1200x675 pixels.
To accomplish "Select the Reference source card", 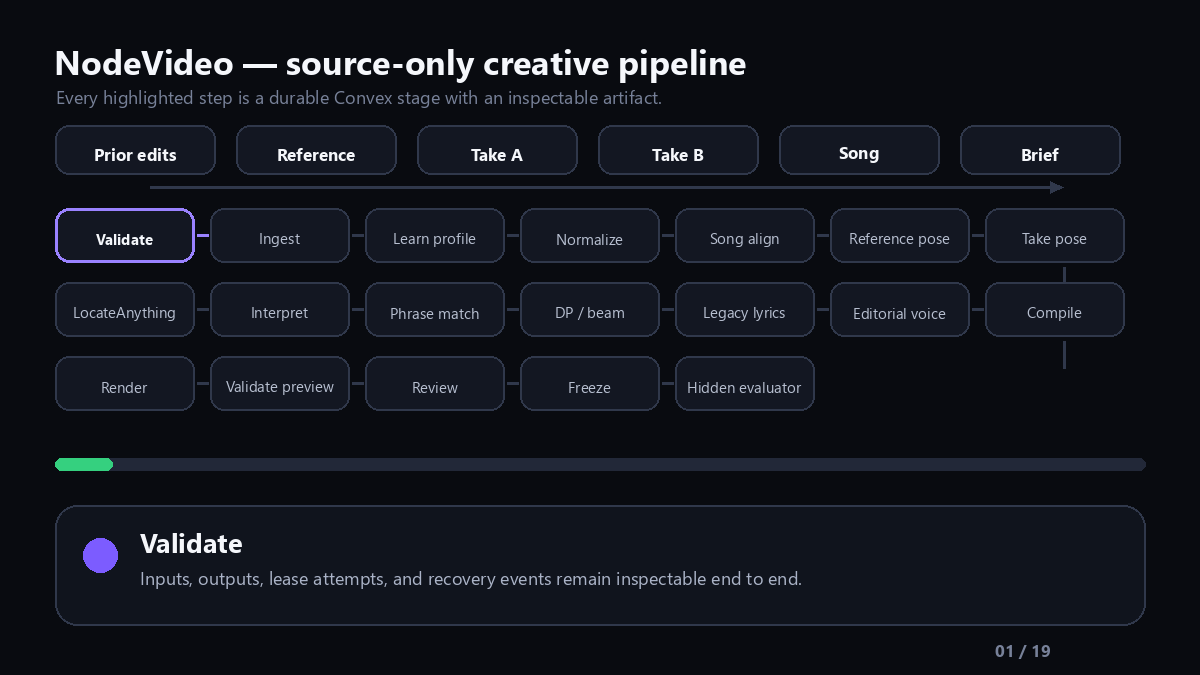I will point(316,150).
